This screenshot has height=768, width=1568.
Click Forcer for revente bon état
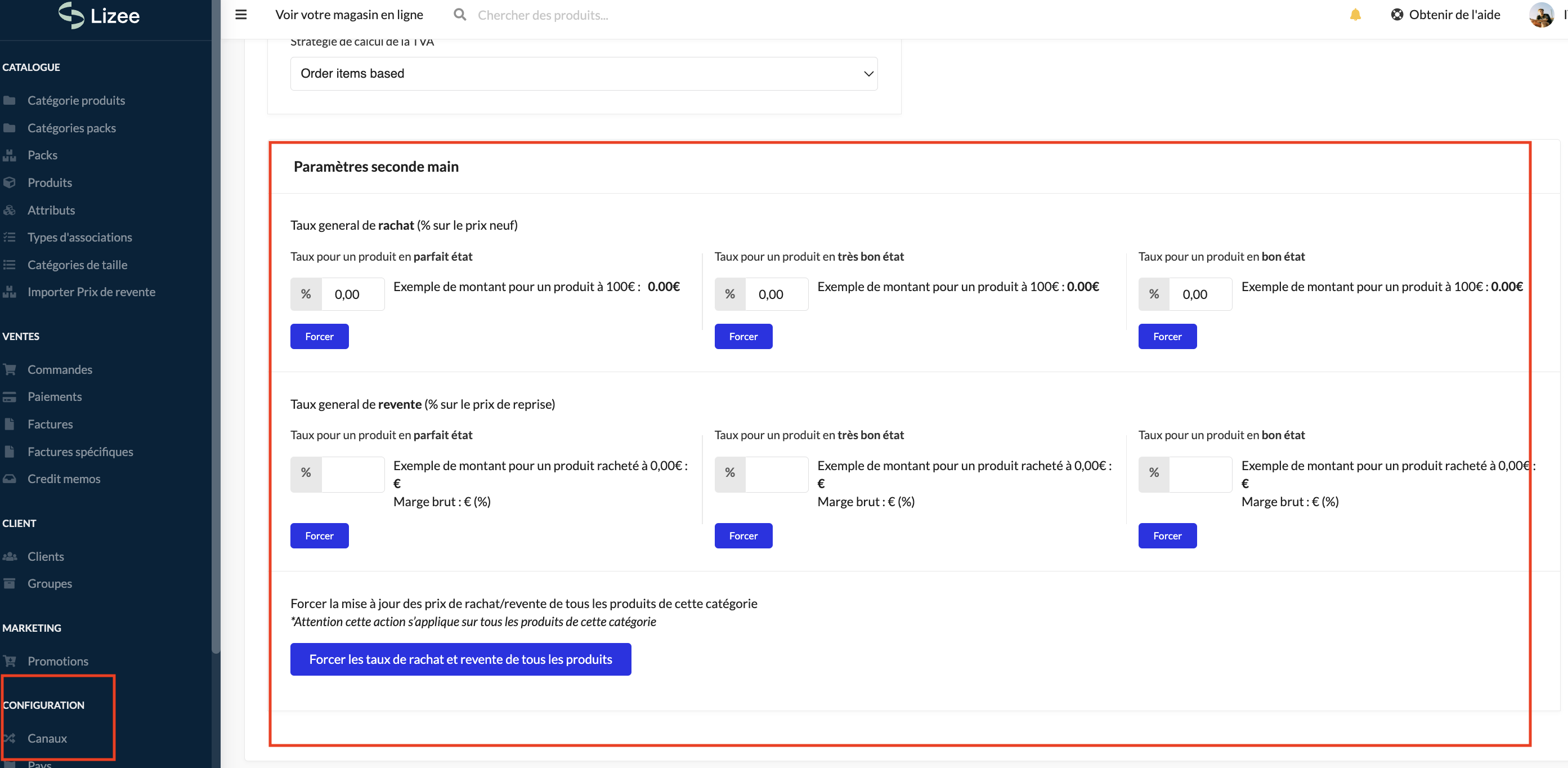(x=1167, y=536)
